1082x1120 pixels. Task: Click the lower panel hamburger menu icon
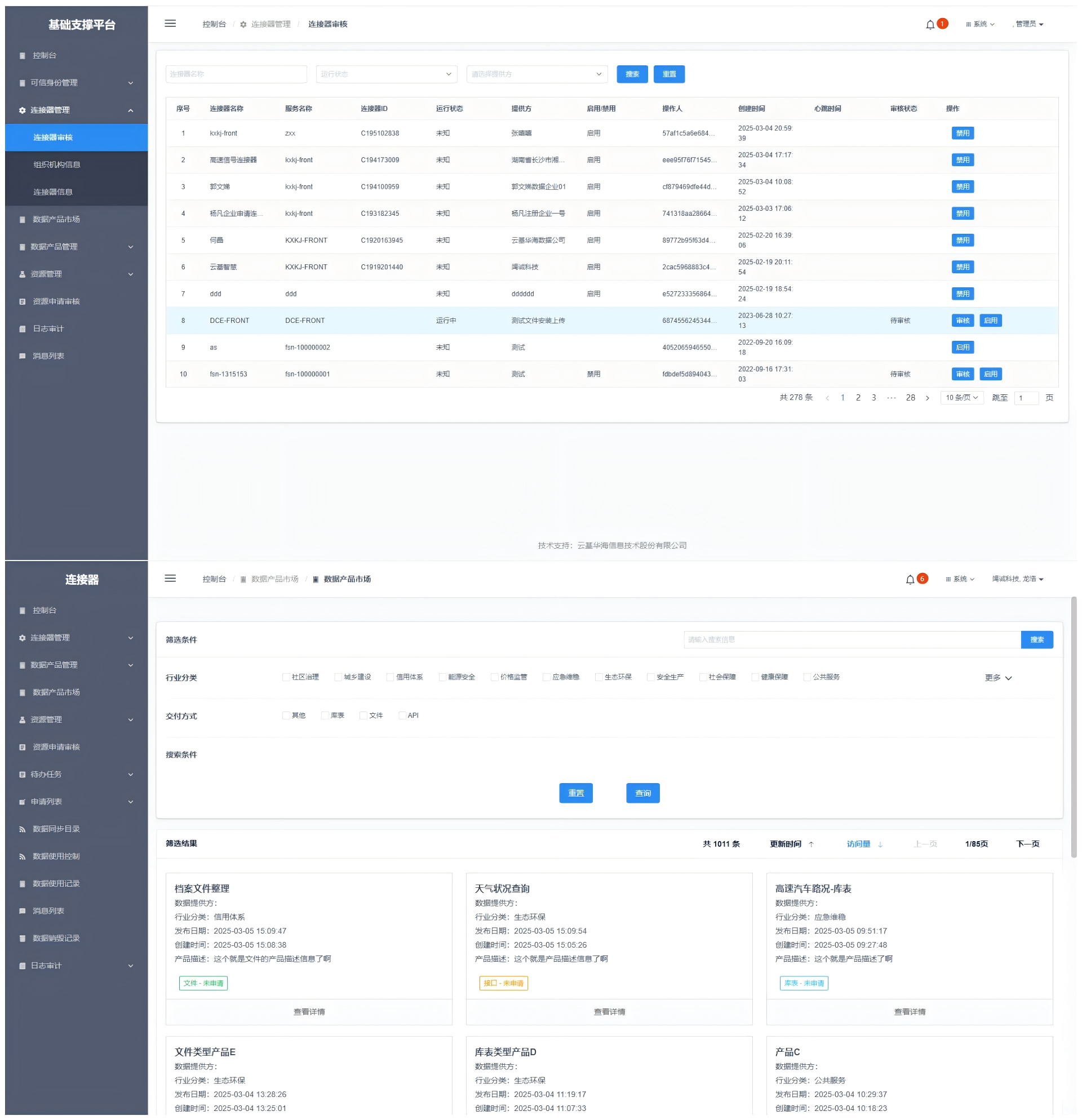170,579
